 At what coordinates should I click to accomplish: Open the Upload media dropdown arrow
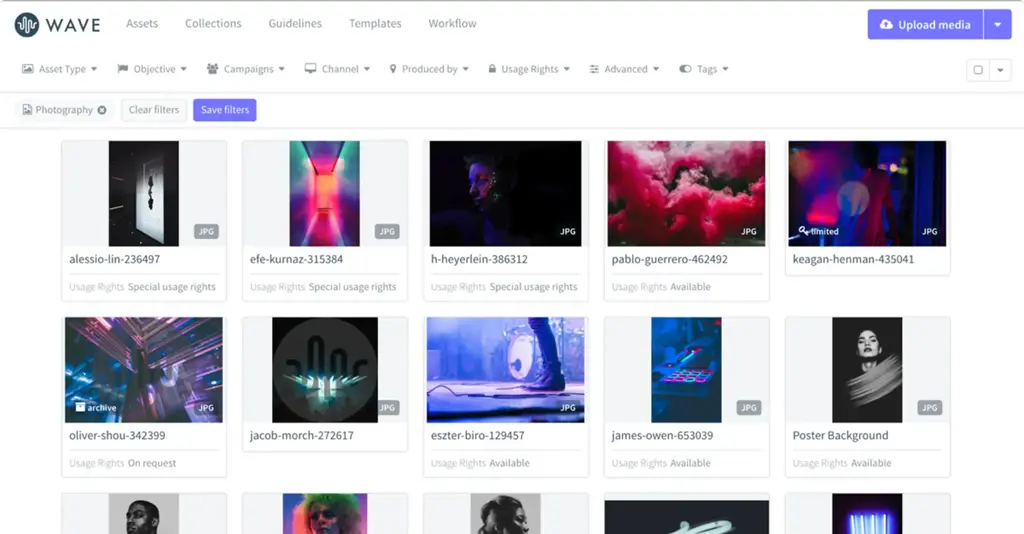click(x=997, y=25)
